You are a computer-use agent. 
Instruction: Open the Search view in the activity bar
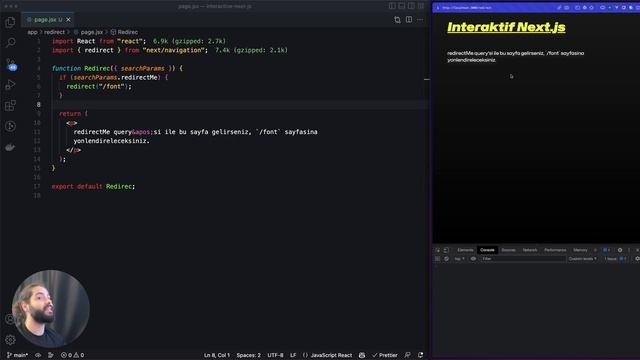coord(10,42)
